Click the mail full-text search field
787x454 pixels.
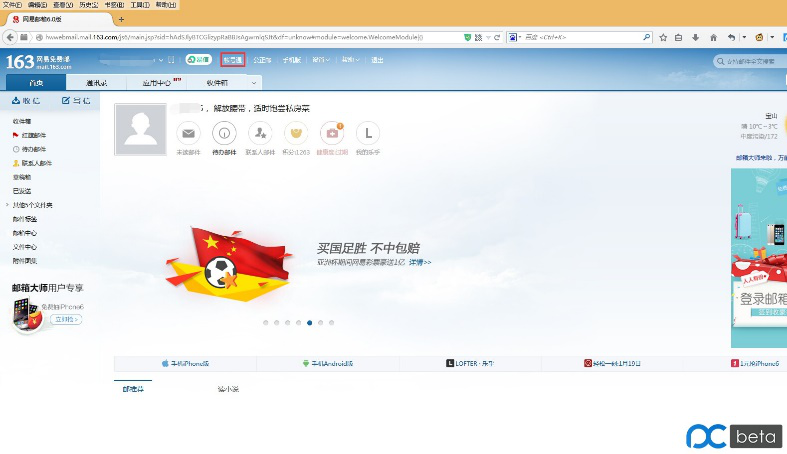755,61
